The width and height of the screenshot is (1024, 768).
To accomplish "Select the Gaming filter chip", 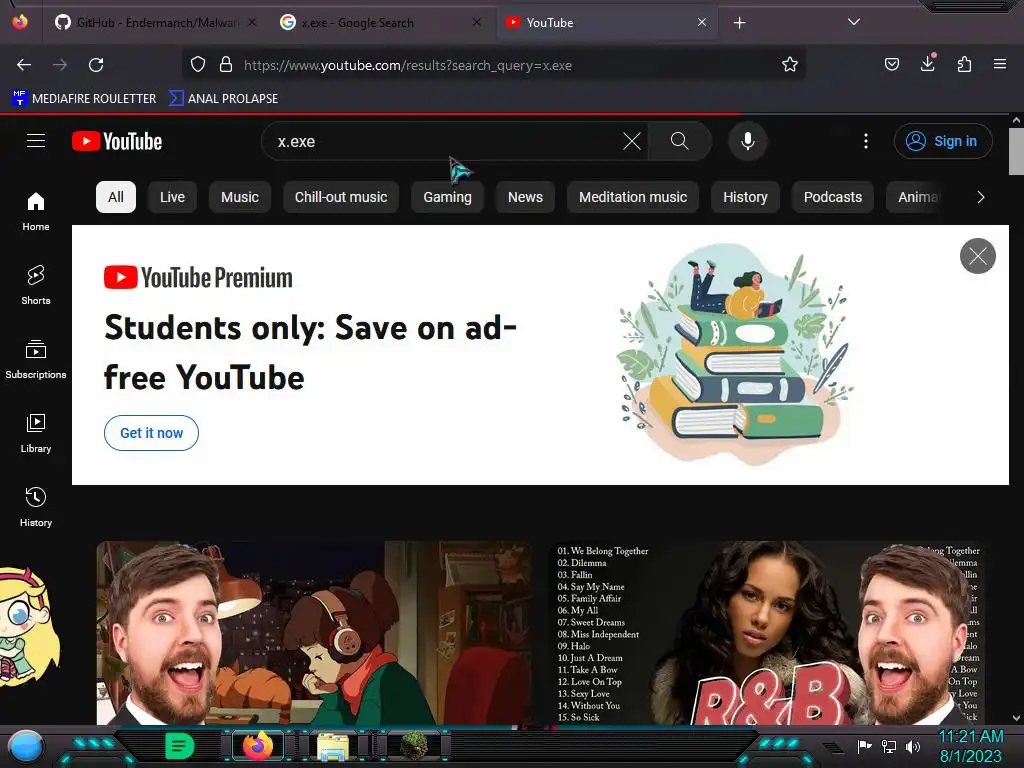I will pyautogui.click(x=447, y=197).
